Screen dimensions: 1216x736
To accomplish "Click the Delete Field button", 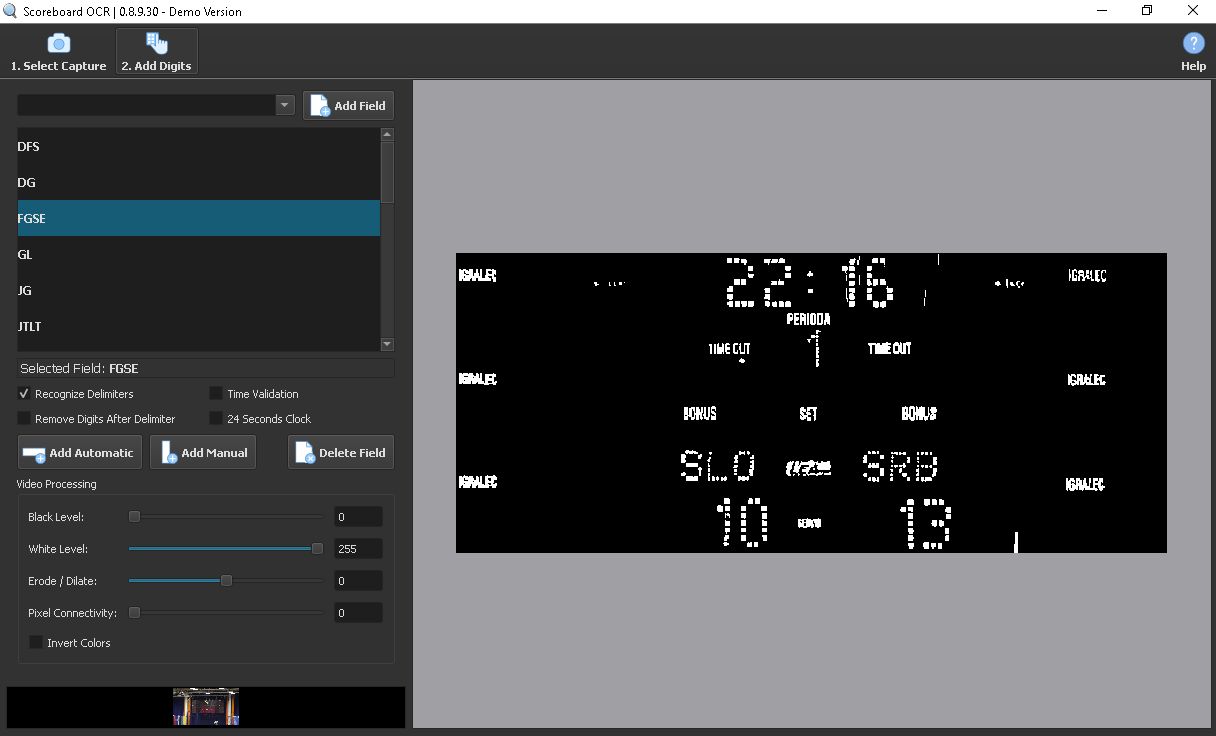I will [x=341, y=453].
